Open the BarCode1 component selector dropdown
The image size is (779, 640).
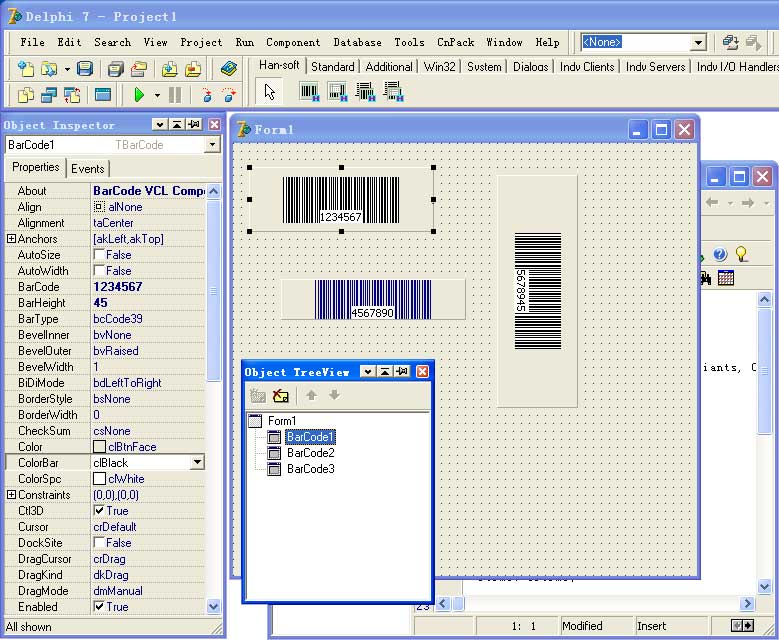[x=212, y=145]
